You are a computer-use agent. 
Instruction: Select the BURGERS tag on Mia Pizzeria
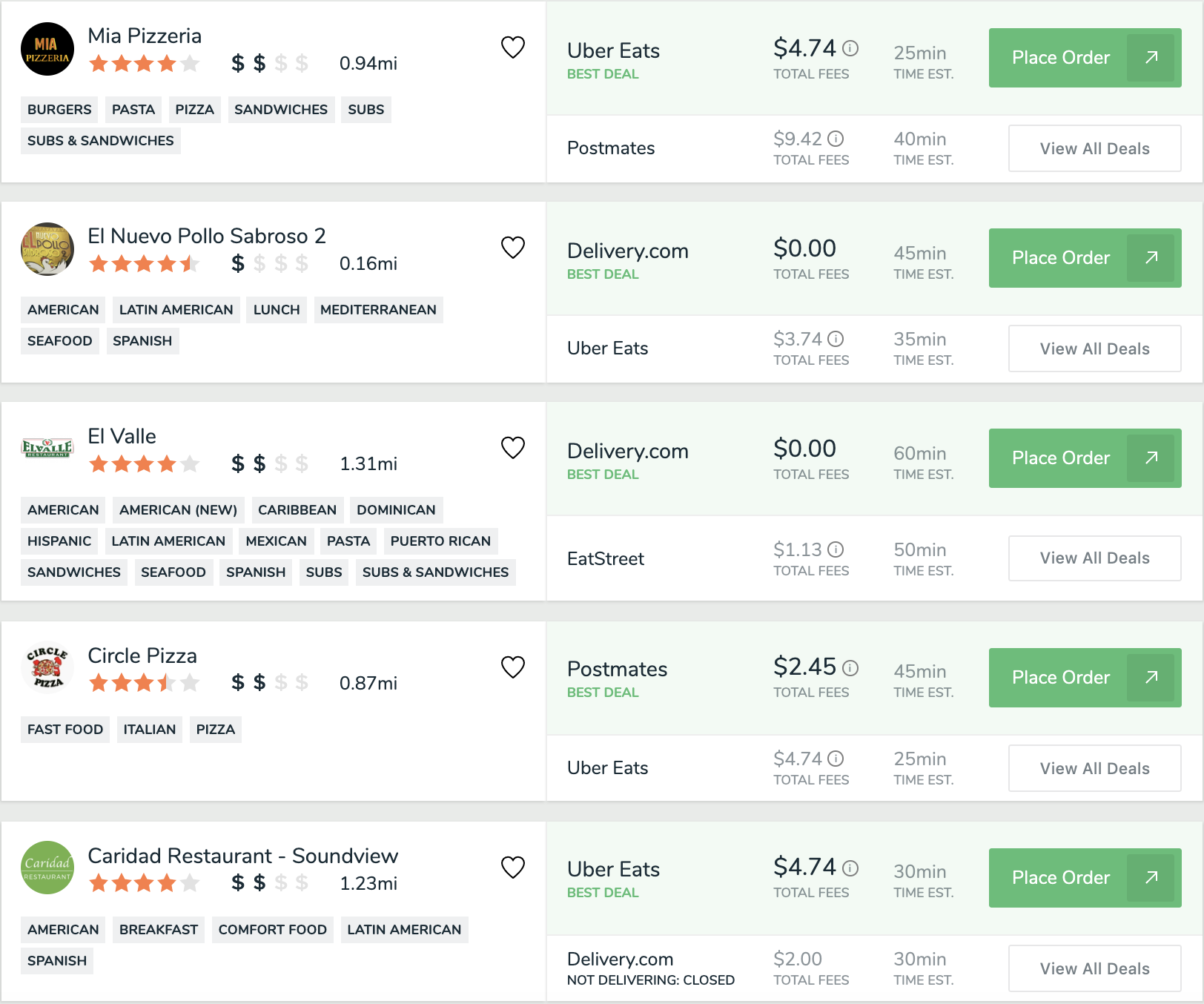(59, 110)
